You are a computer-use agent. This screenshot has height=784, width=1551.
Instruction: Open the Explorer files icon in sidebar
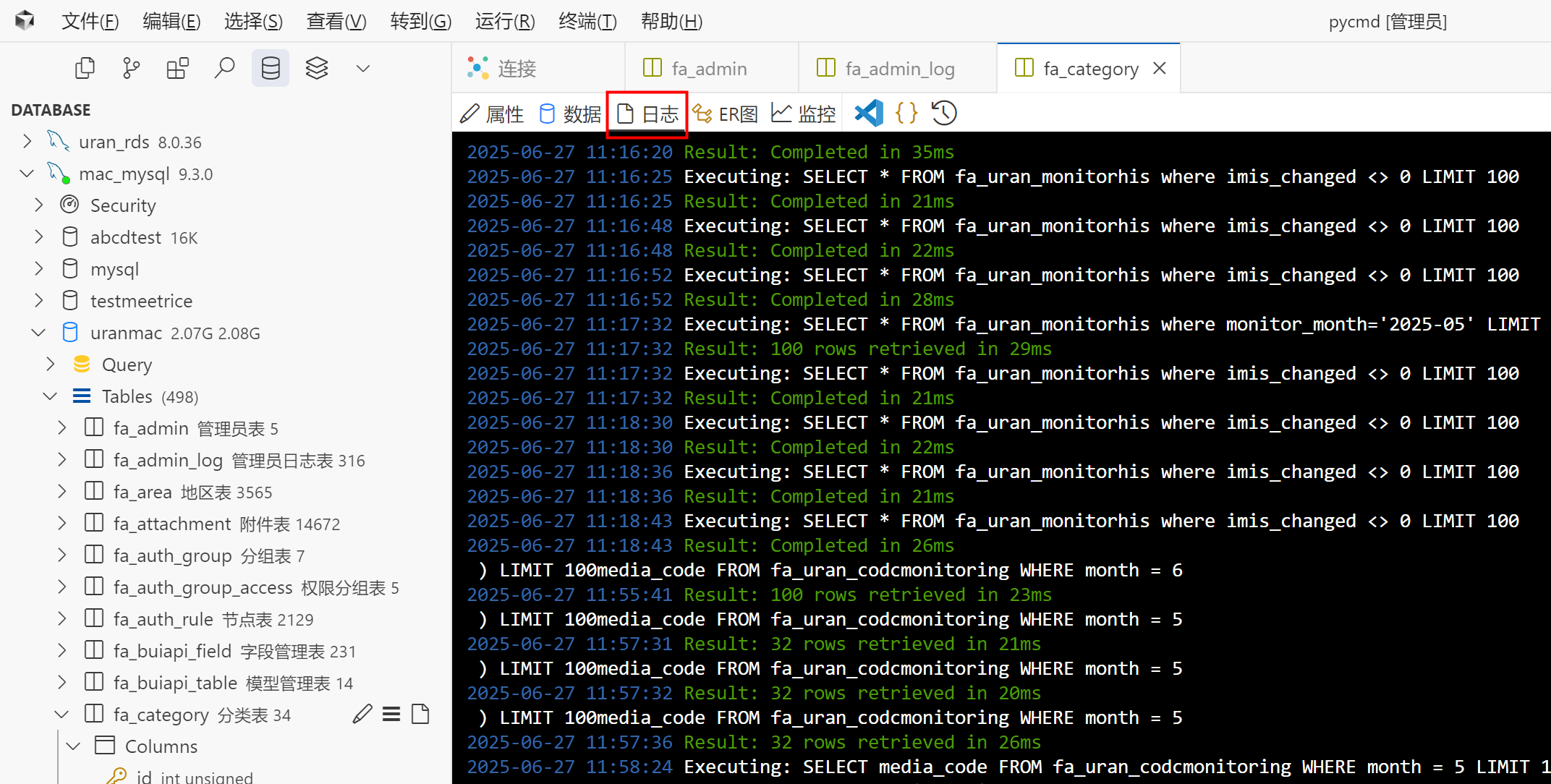click(85, 68)
